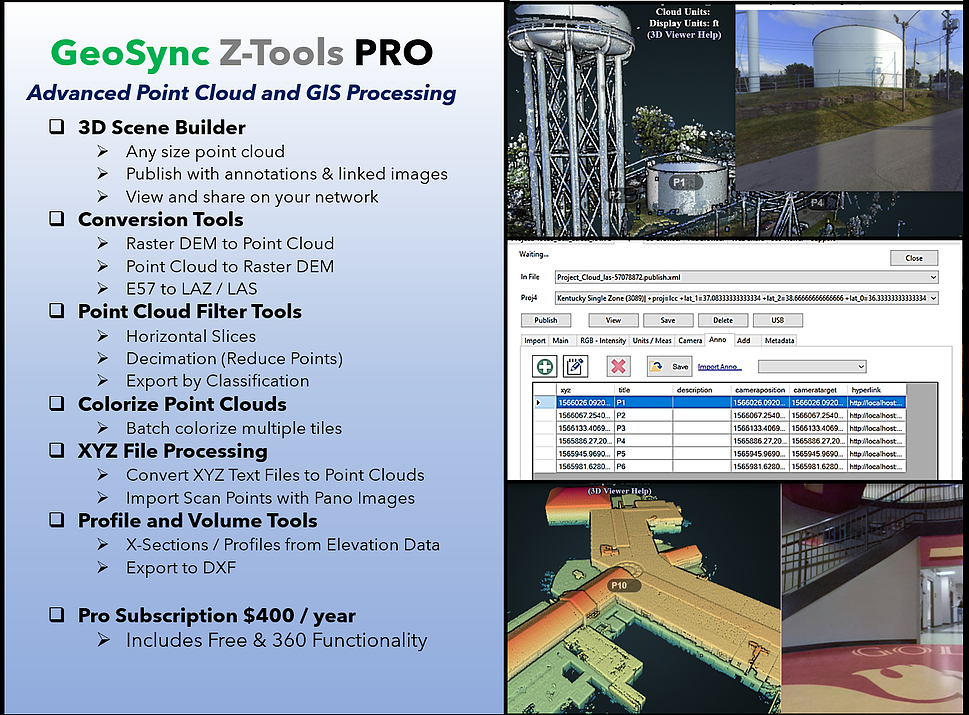Click the green plus add annotation icon
This screenshot has height=715, width=969.
click(x=544, y=366)
